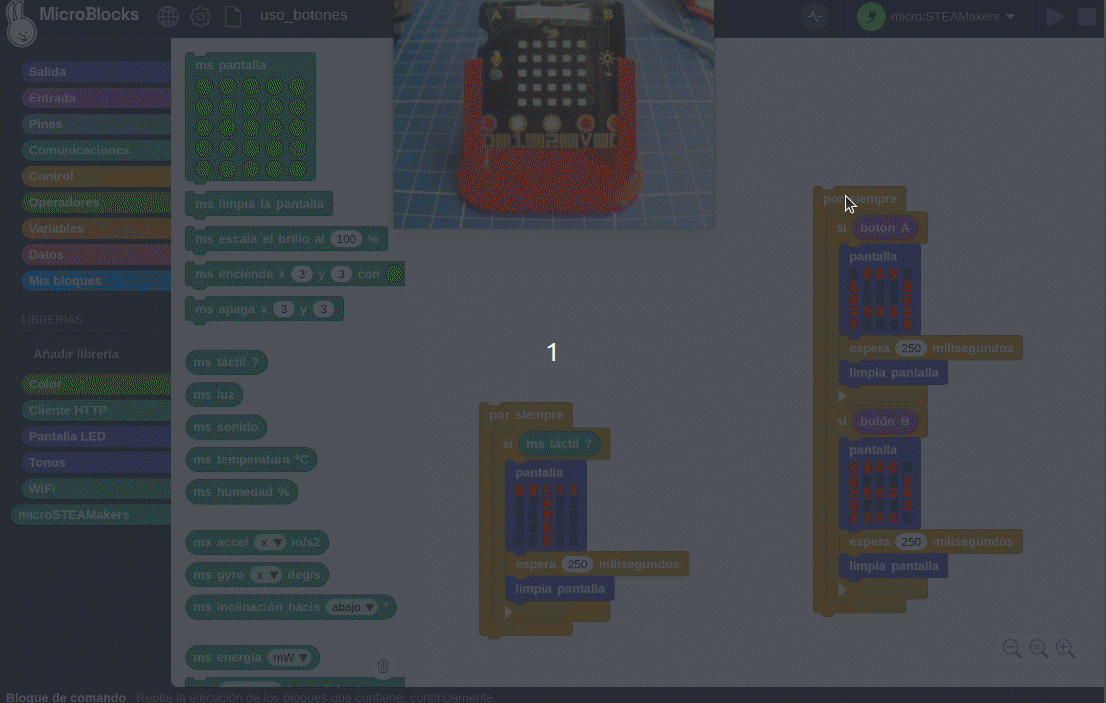Click the limpia pantalla block under ms táctil
1106x703 pixels.
tap(560, 589)
